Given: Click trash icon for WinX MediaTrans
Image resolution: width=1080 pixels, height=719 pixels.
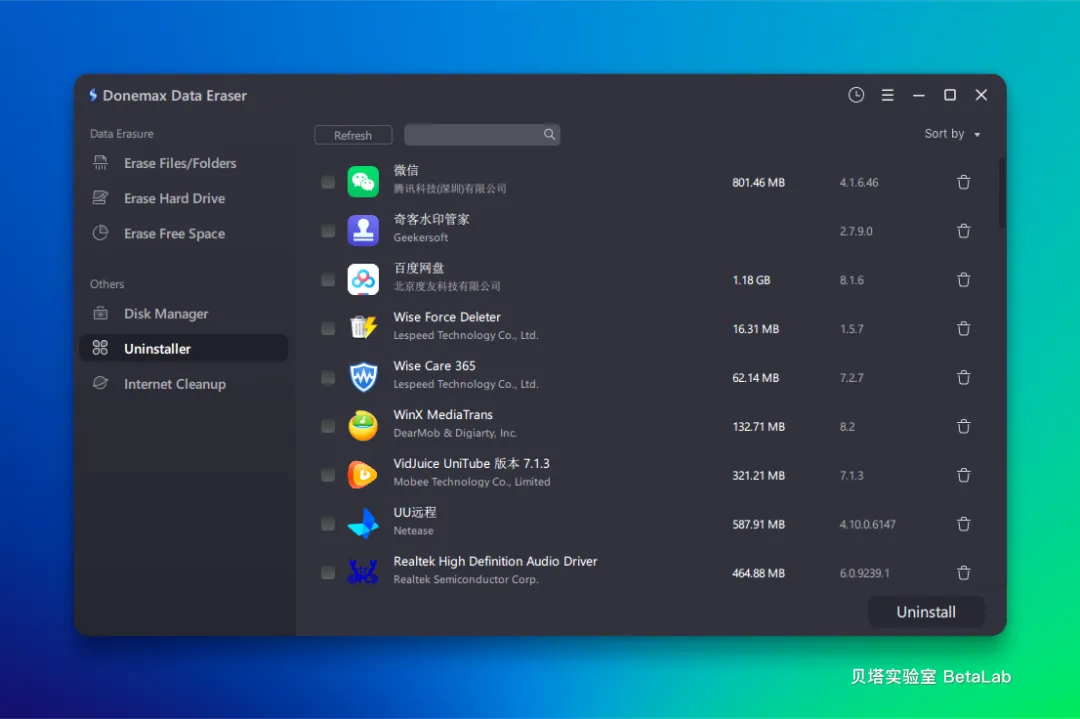Looking at the screenshot, I should click(964, 426).
